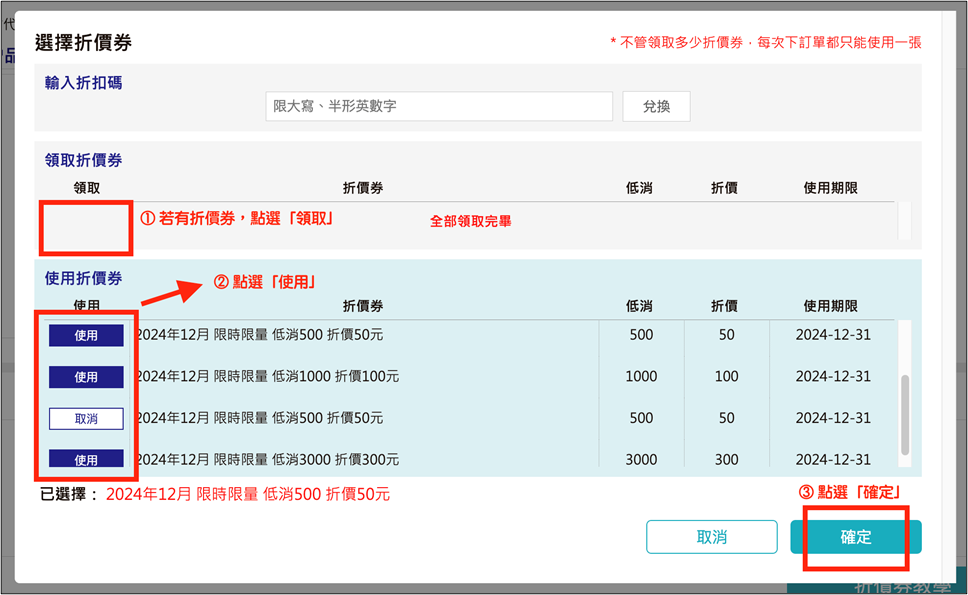This screenshot has height=595, width=968.
Task: Use the 低消3000 折價300元 coupon
Action: [x=86, y=459]
